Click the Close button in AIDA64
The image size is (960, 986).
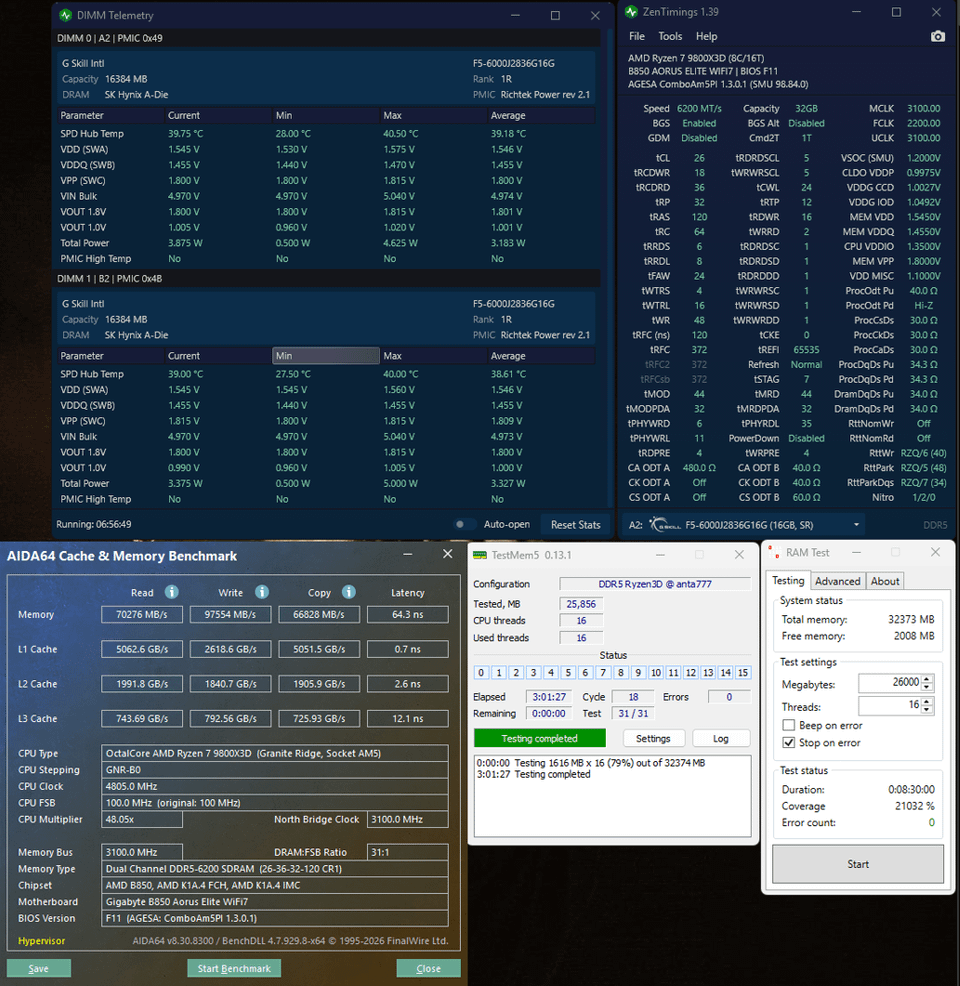[x=428, y=968]
